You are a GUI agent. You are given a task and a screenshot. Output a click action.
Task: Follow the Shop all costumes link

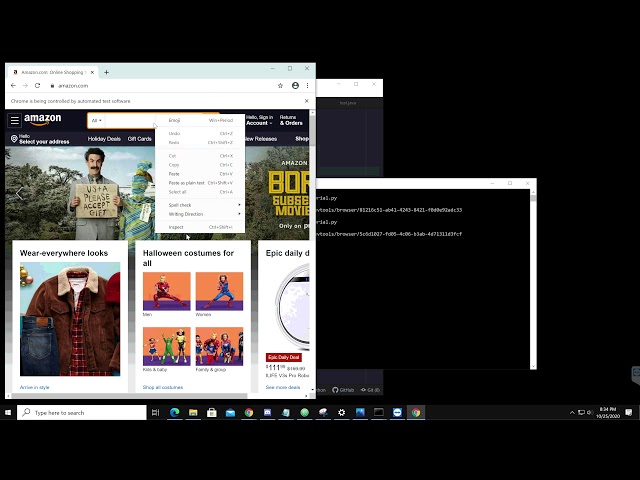point(163,387)
